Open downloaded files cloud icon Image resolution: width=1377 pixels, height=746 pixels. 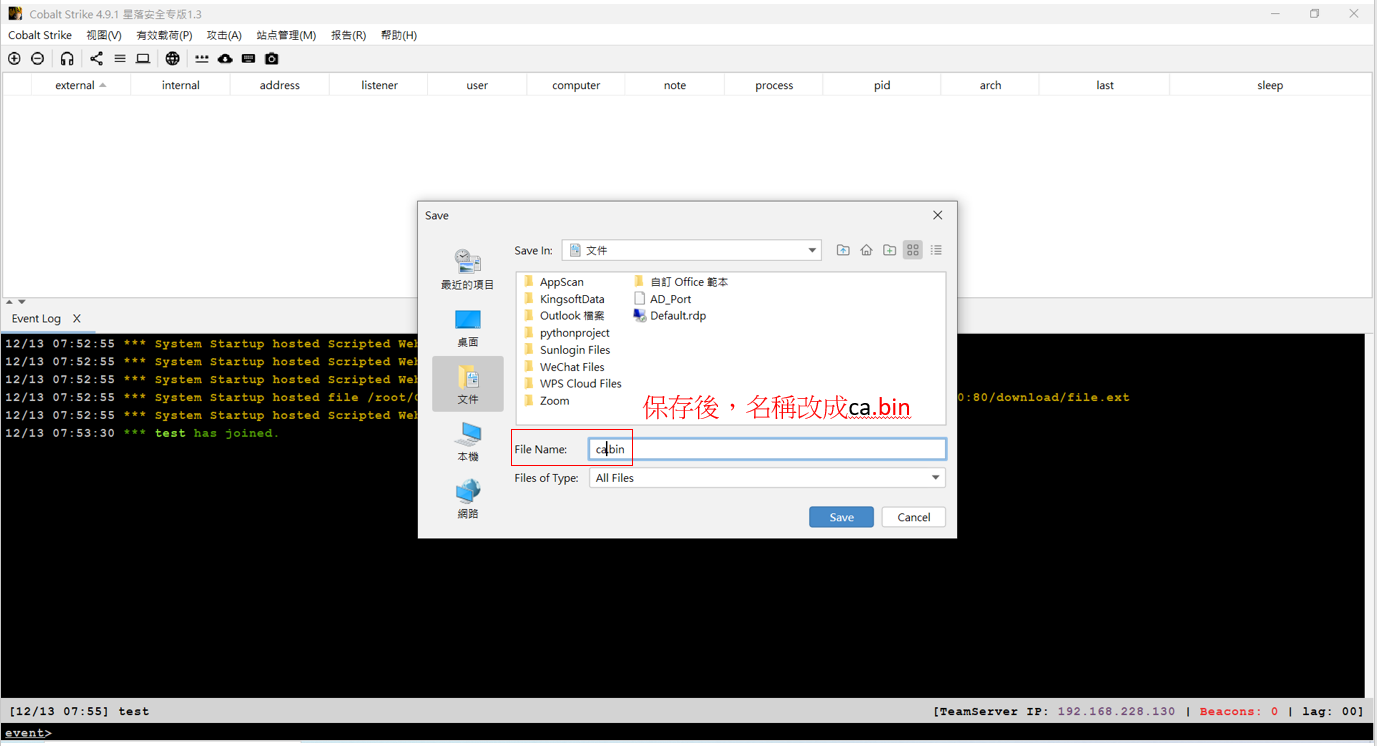(x=225, y=59)
